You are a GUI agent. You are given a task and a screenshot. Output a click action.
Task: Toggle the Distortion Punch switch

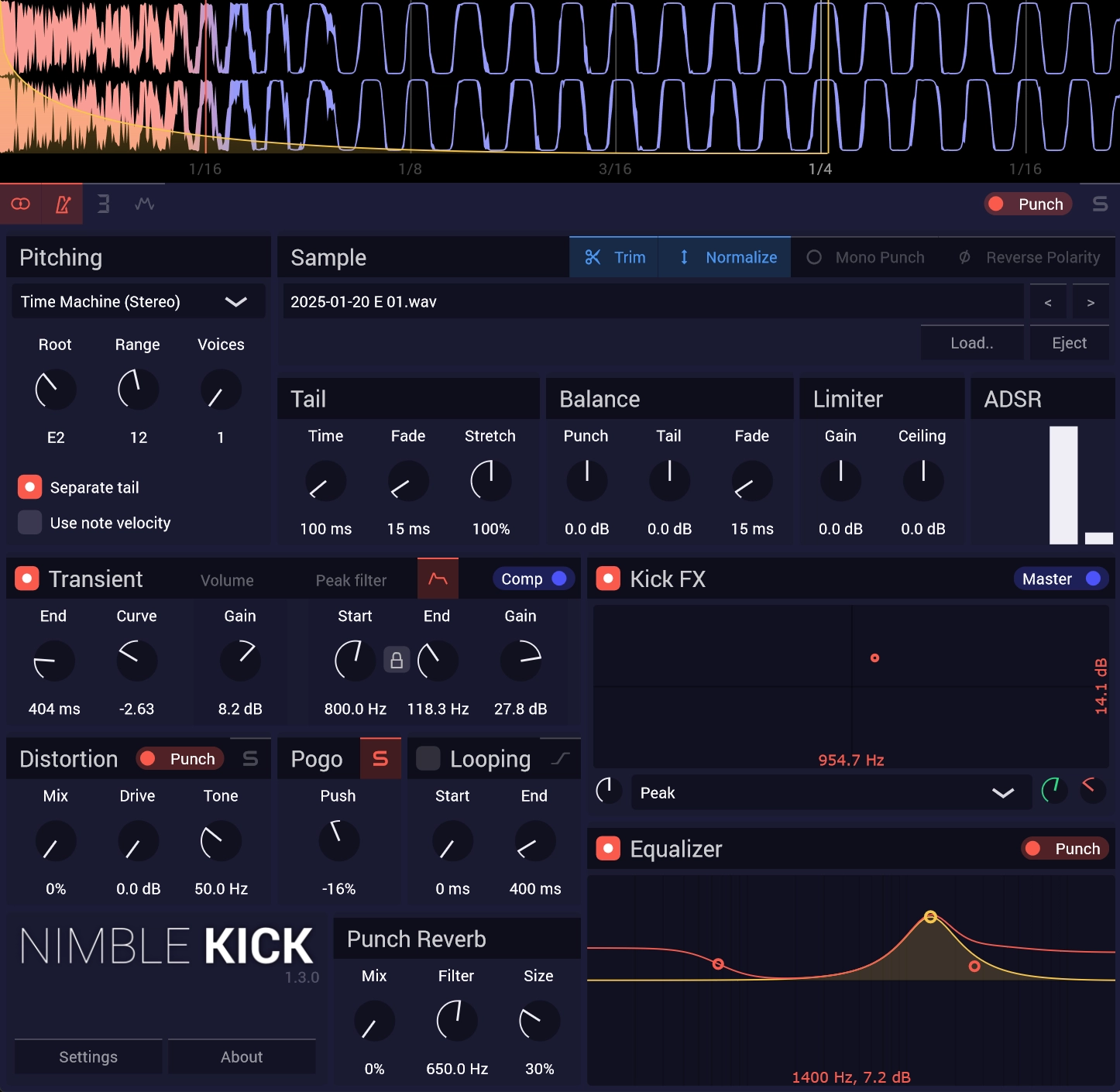(x=180, y=759)
